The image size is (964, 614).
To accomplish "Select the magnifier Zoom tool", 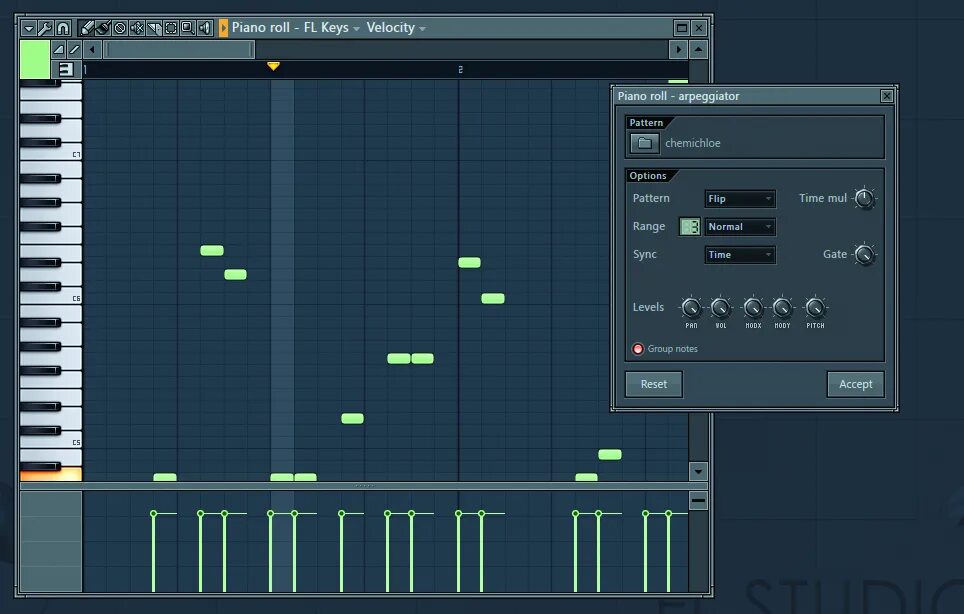I will click(x=188, y=28).
